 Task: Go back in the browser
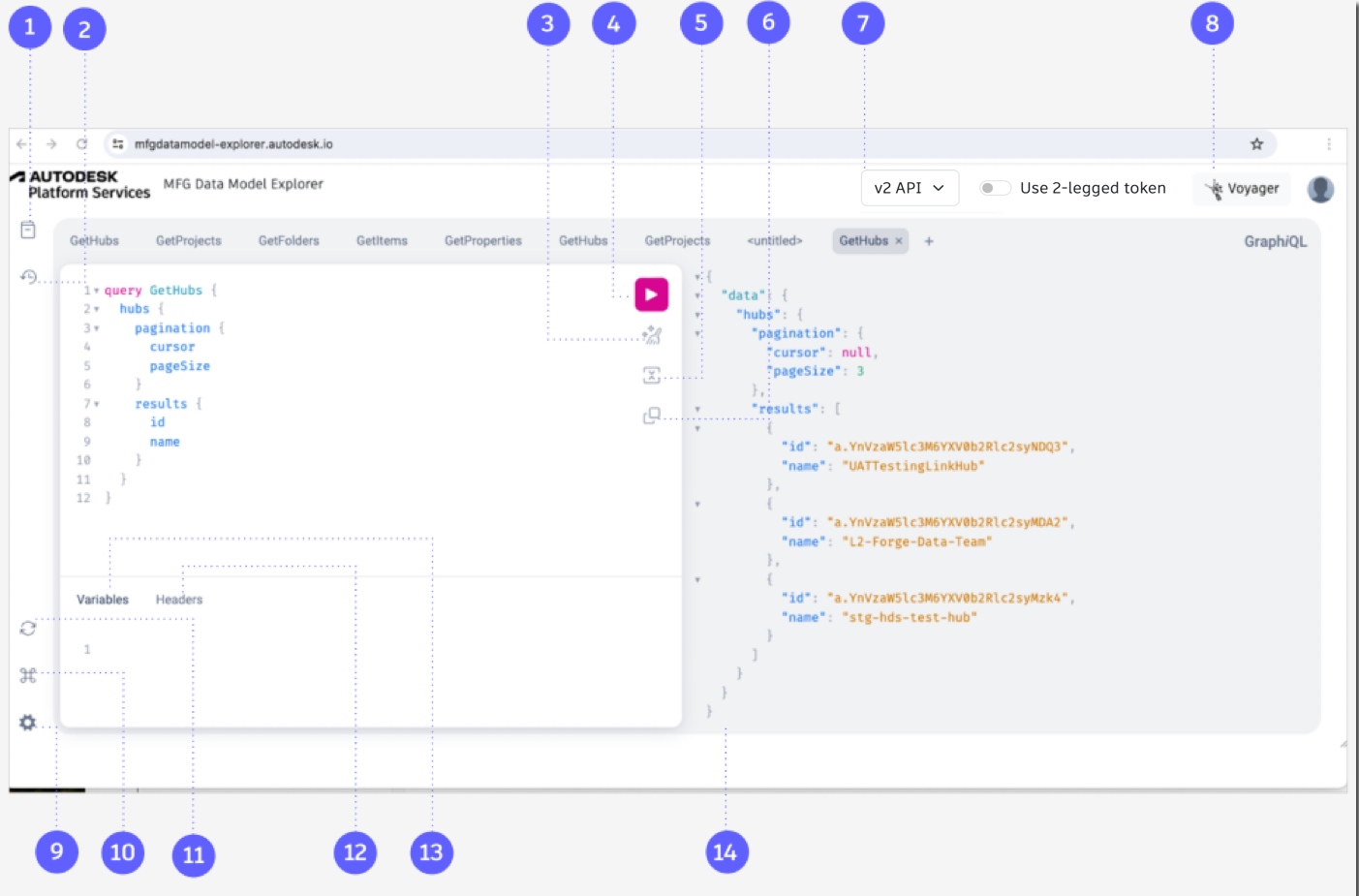pos(22,144)
